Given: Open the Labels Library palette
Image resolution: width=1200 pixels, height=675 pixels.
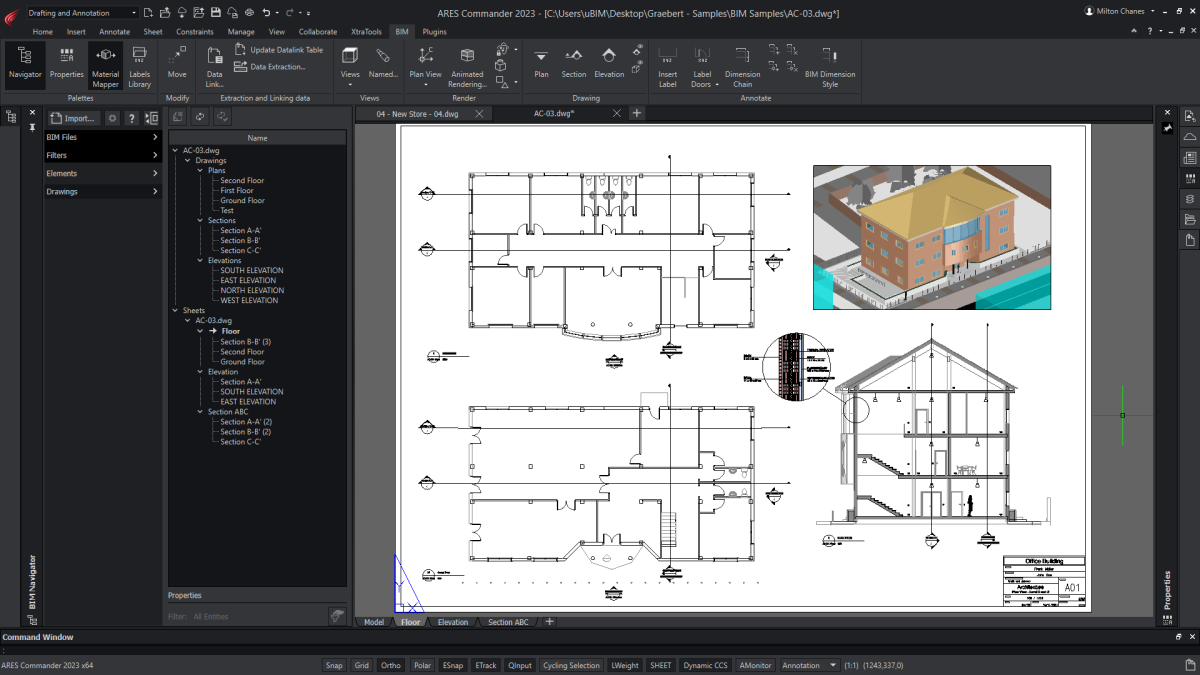Looking at the screenshot, I should point(139,65).
